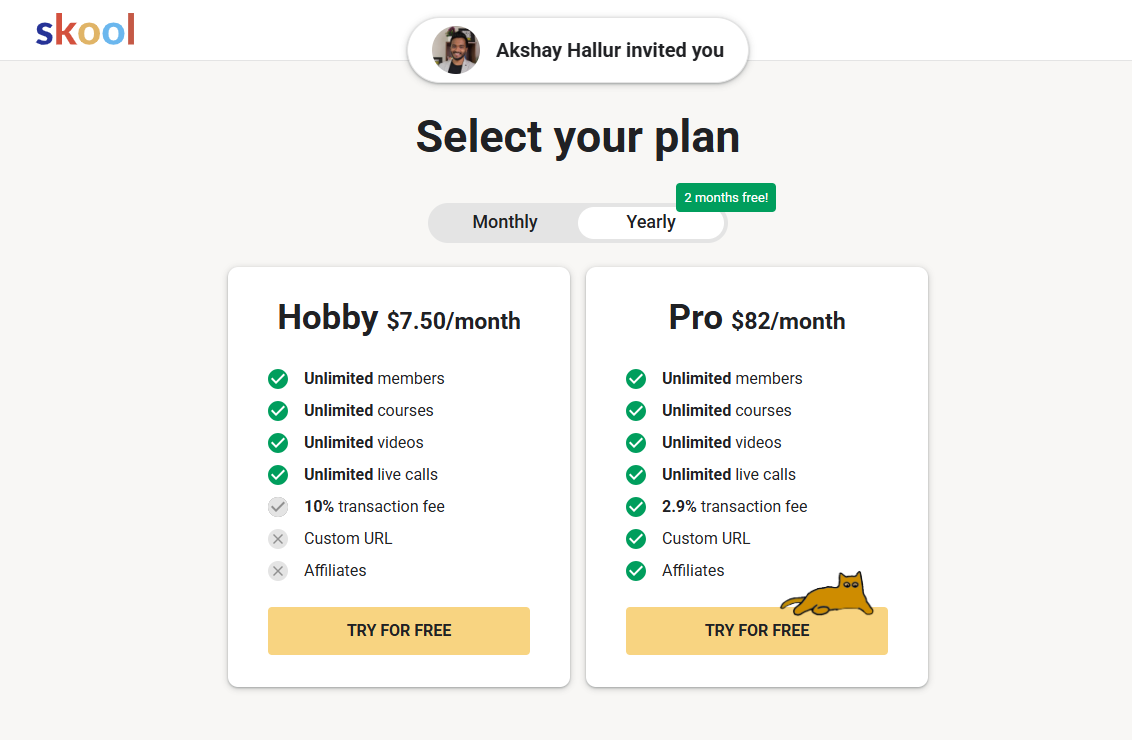
Task: Switch billing to Monthly
Action: tap(505, 222)
